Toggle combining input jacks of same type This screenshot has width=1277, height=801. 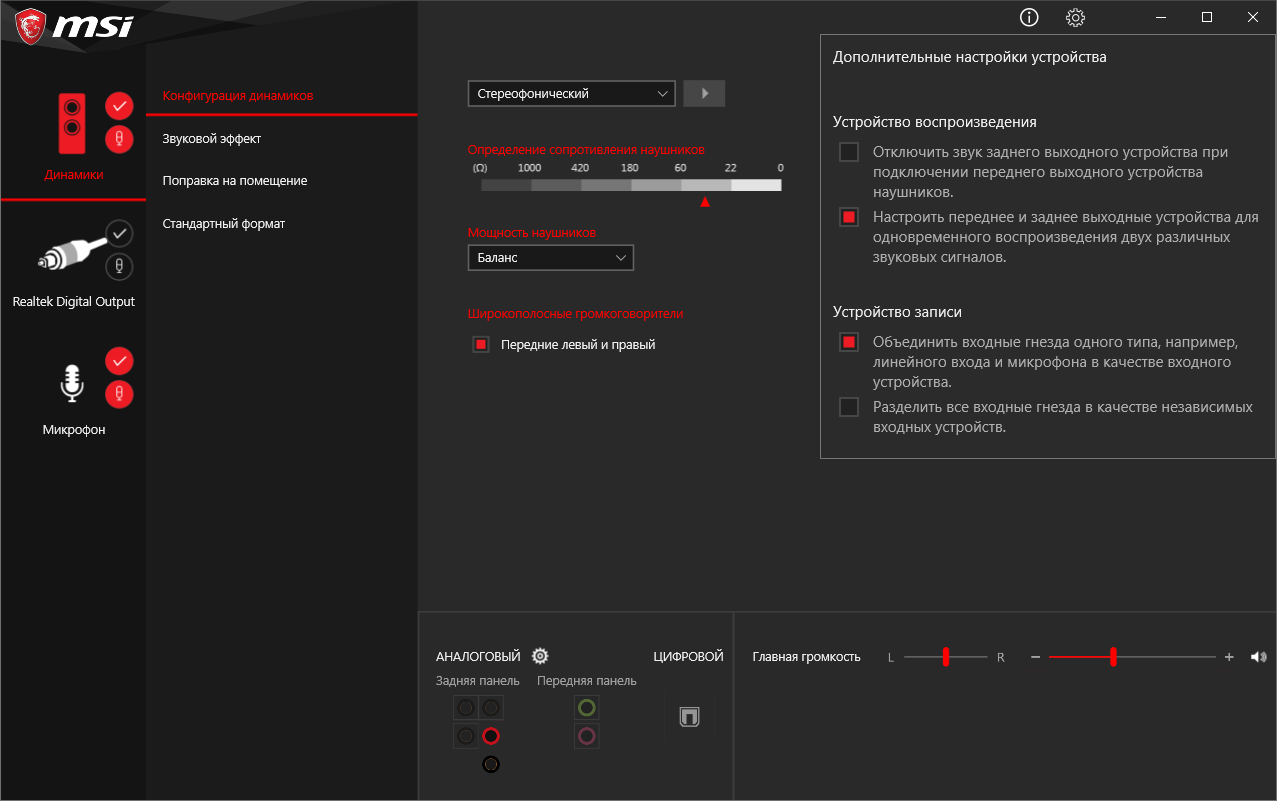tap(849, 342)
